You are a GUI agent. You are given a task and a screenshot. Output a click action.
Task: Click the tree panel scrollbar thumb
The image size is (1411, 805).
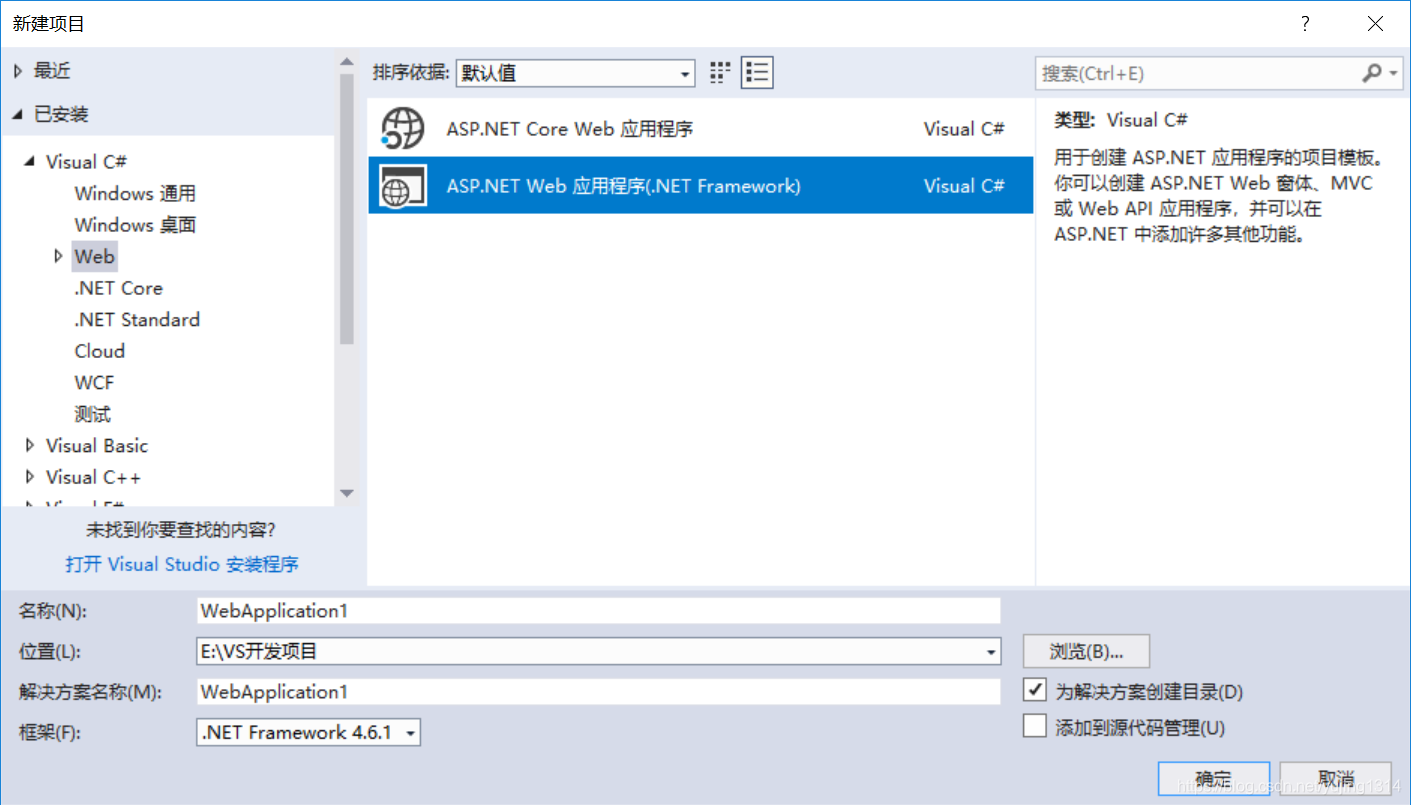coord(347,210)
